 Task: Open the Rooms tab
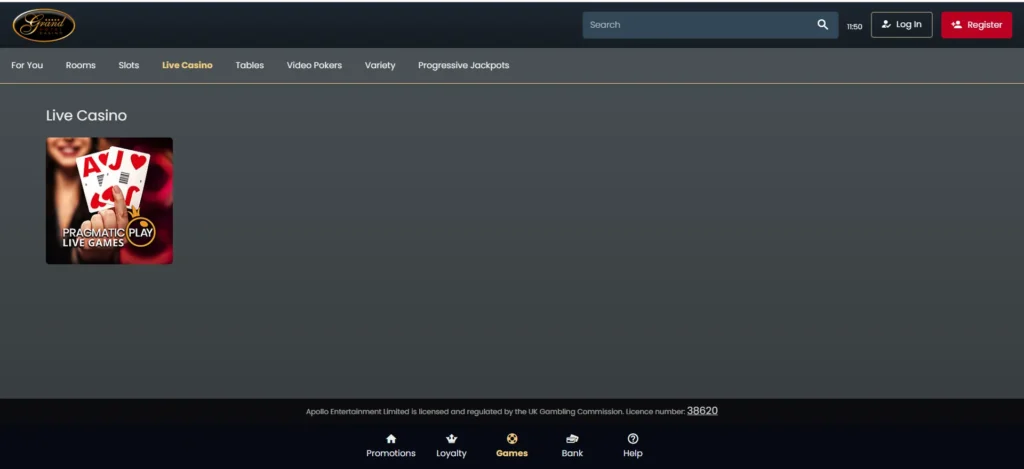[80, 65]
